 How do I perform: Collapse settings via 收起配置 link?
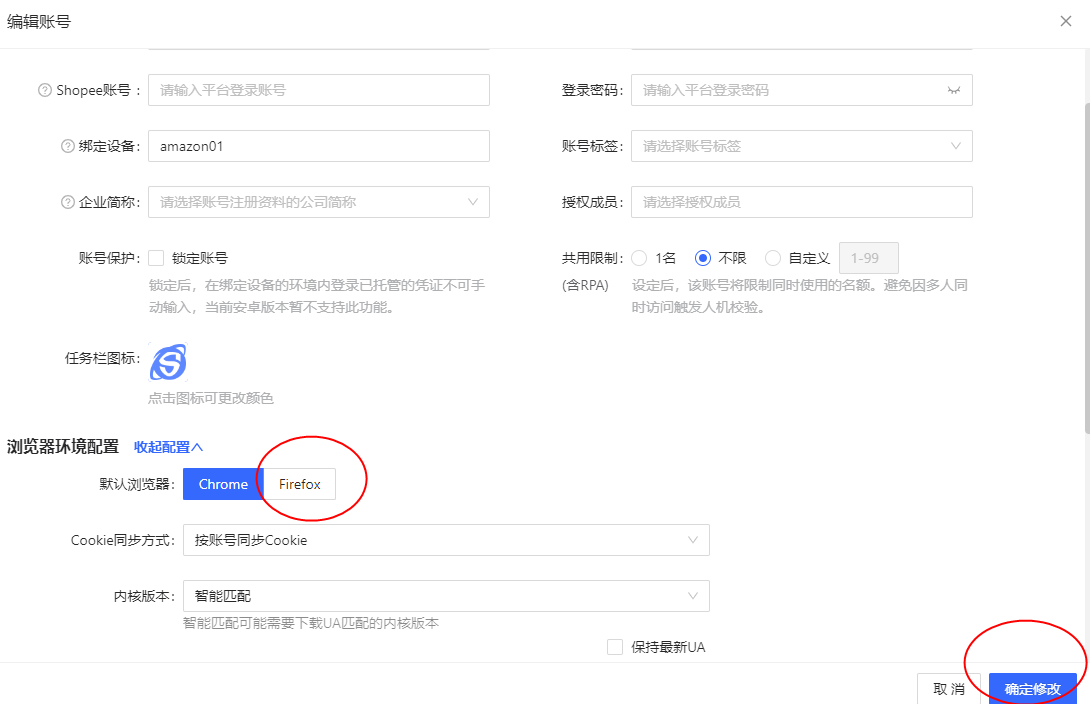click(168, 447)
